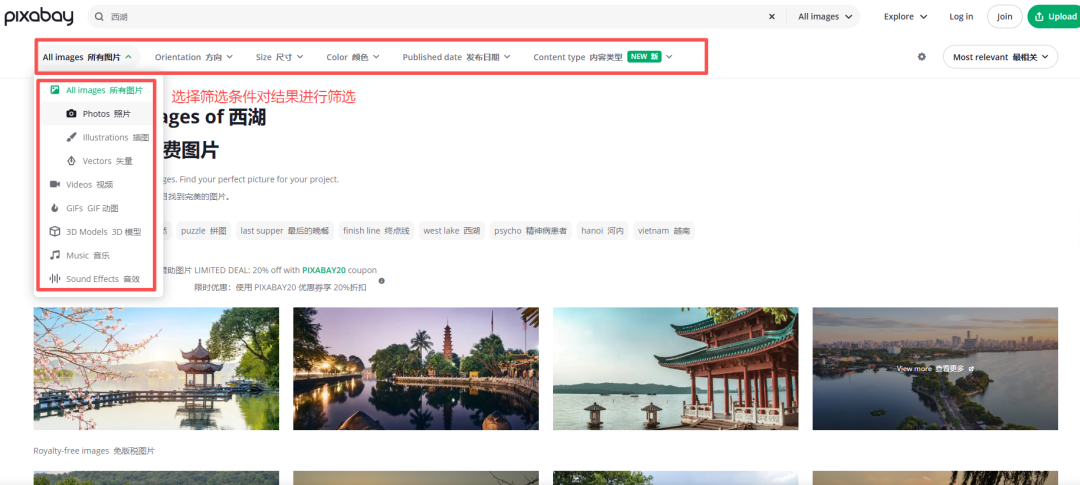Click in the search input field
Screen dimensions: 1080x485
point(434,17)
